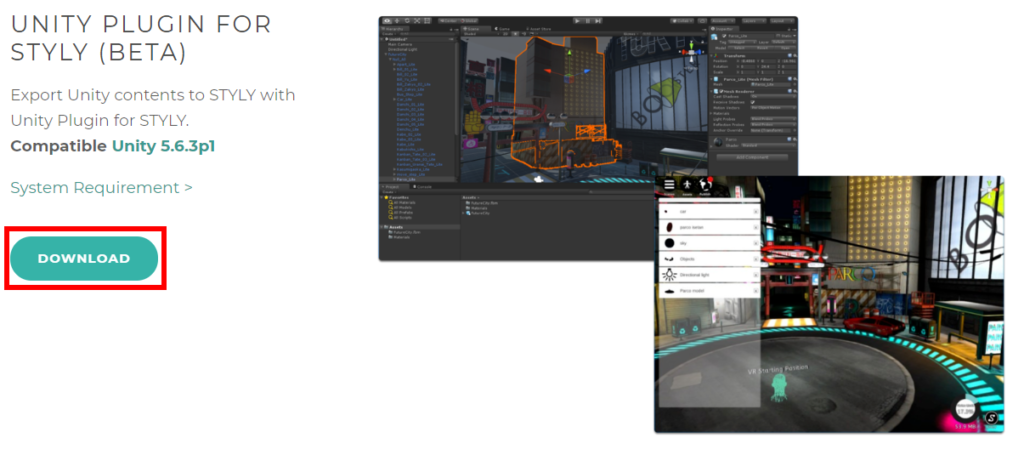
Task: Select the Hierarchy tab in Unity
Action: pyautogui.click(x=395, y=29)
